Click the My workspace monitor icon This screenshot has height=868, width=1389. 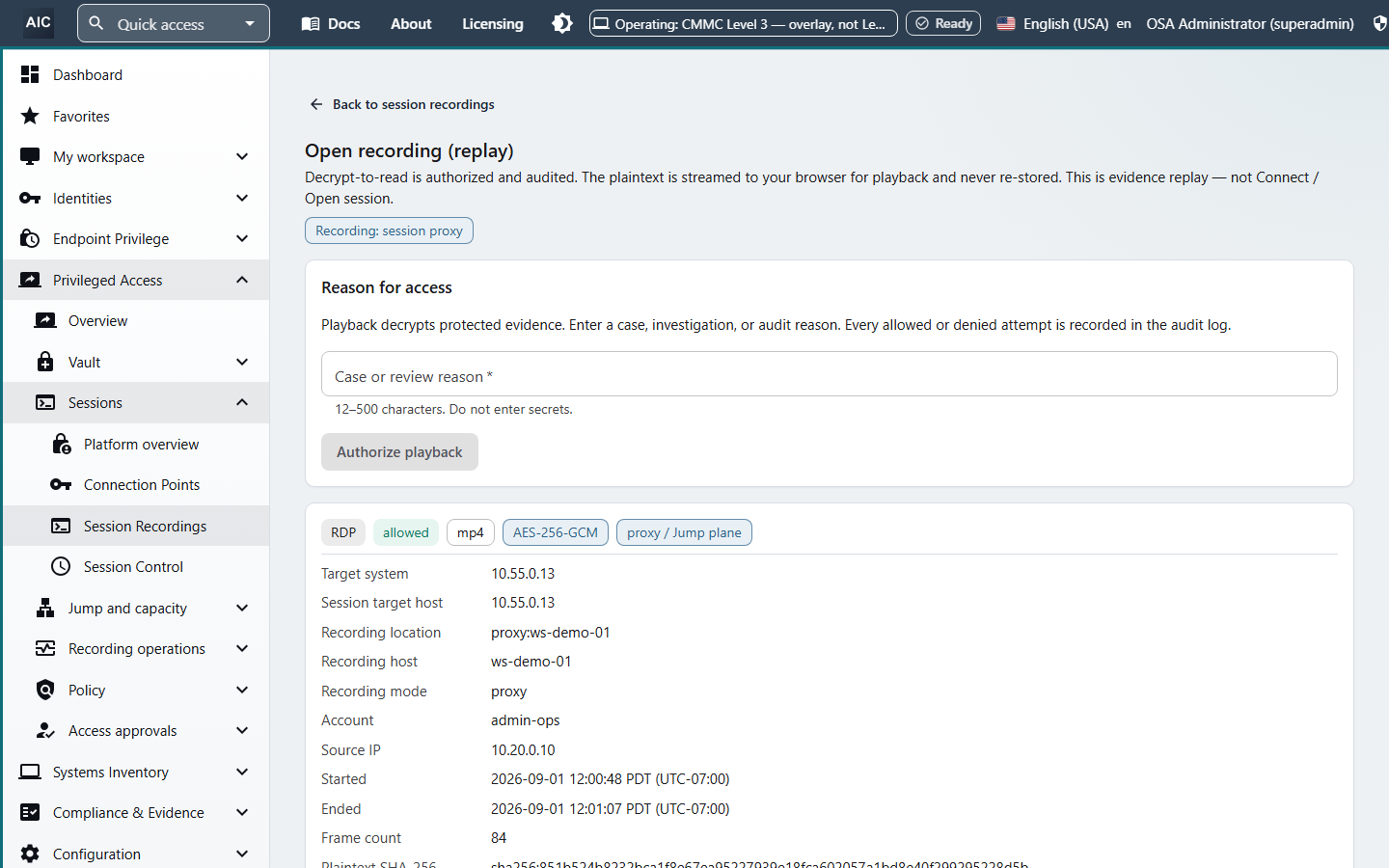pos(30,156)
